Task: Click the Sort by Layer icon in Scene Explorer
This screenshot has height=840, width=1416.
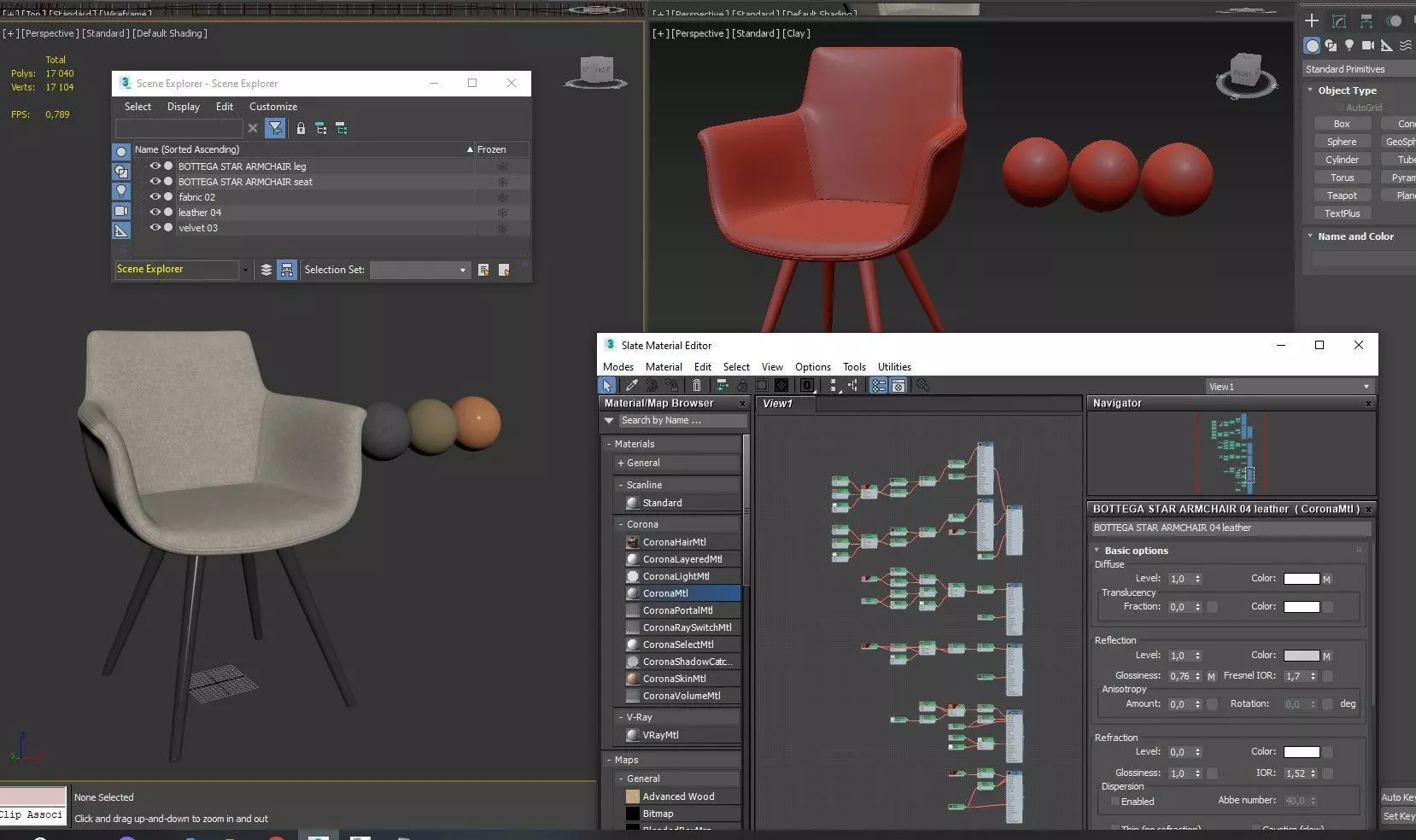Action: tap(266, 270)
